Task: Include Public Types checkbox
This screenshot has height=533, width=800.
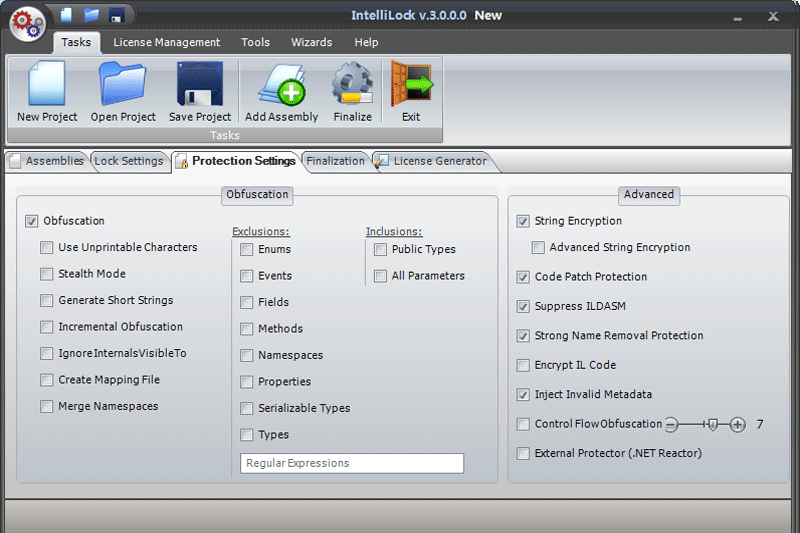Action: click(380, 249)
